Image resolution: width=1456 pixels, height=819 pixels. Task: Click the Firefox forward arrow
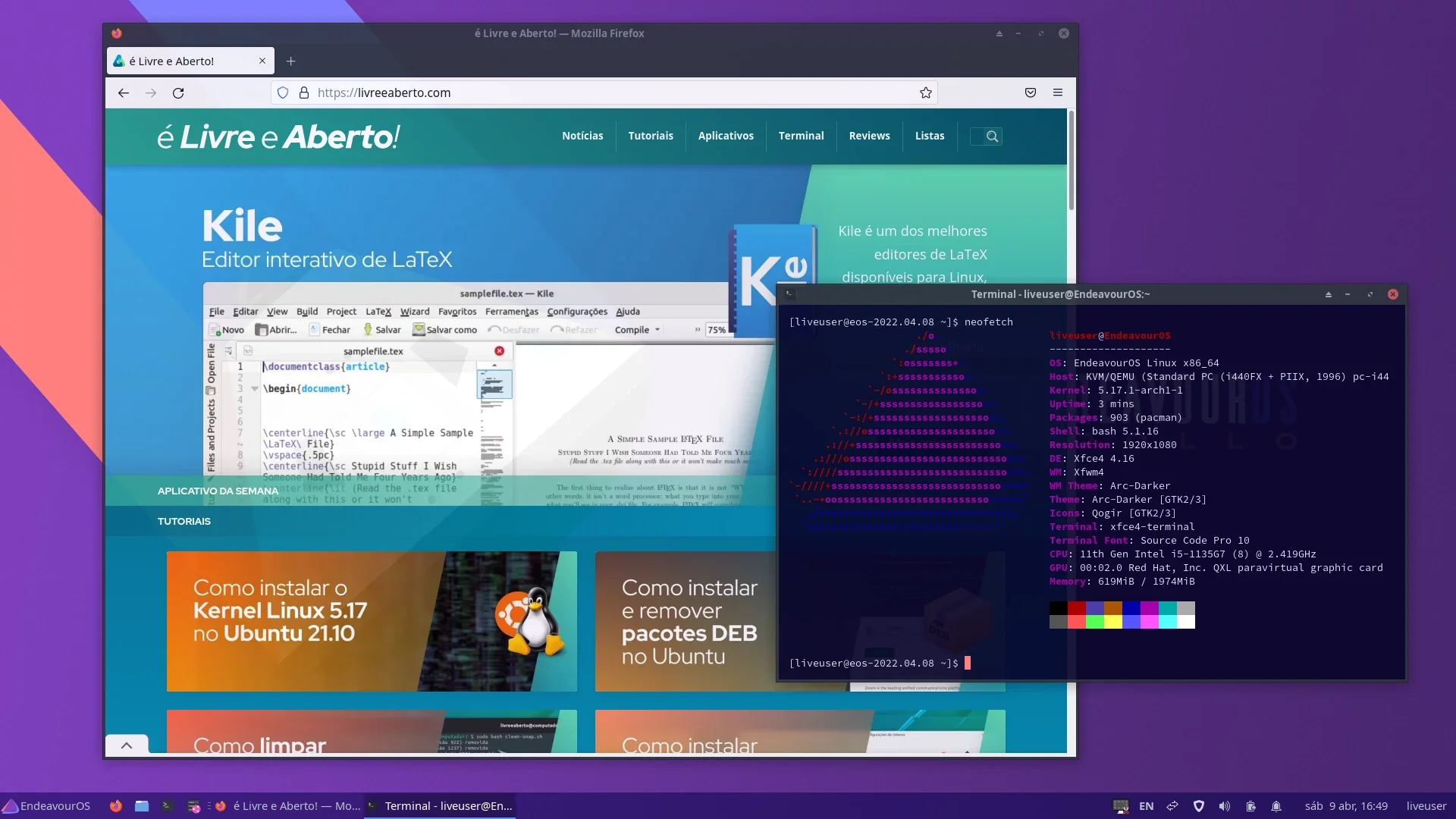tap(151, 93)
